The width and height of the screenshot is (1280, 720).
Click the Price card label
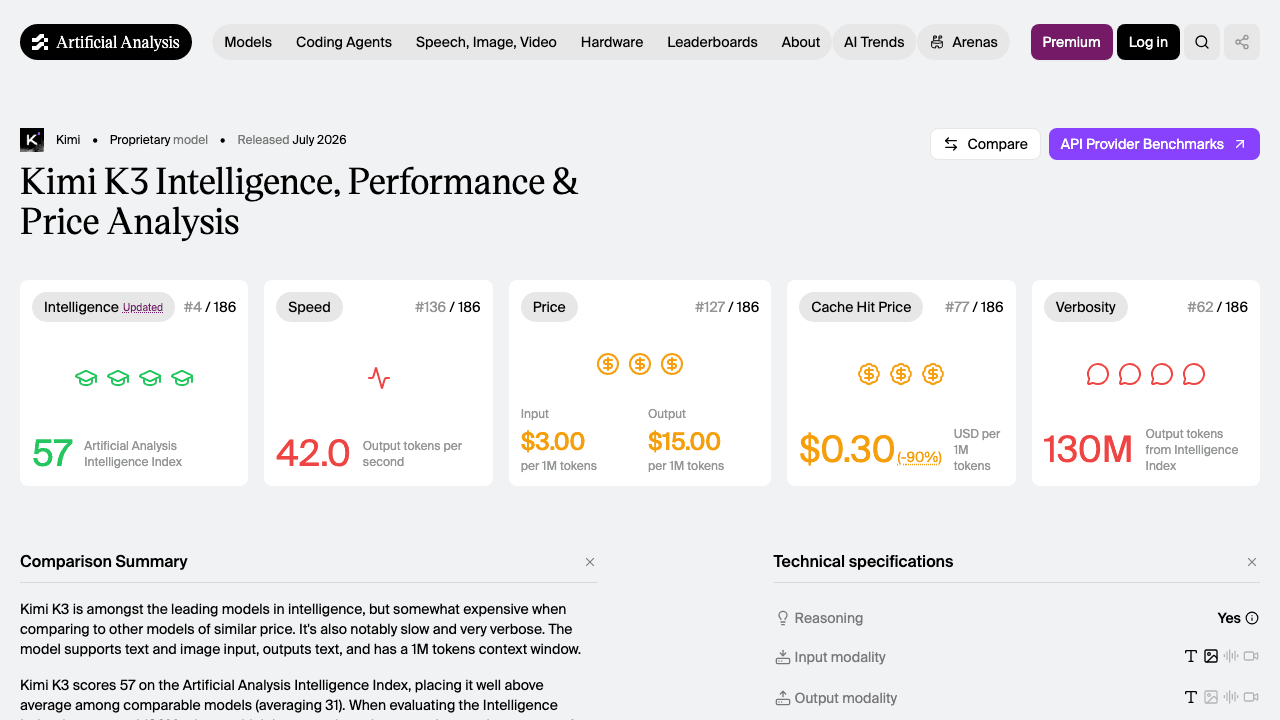pos(549,307)
